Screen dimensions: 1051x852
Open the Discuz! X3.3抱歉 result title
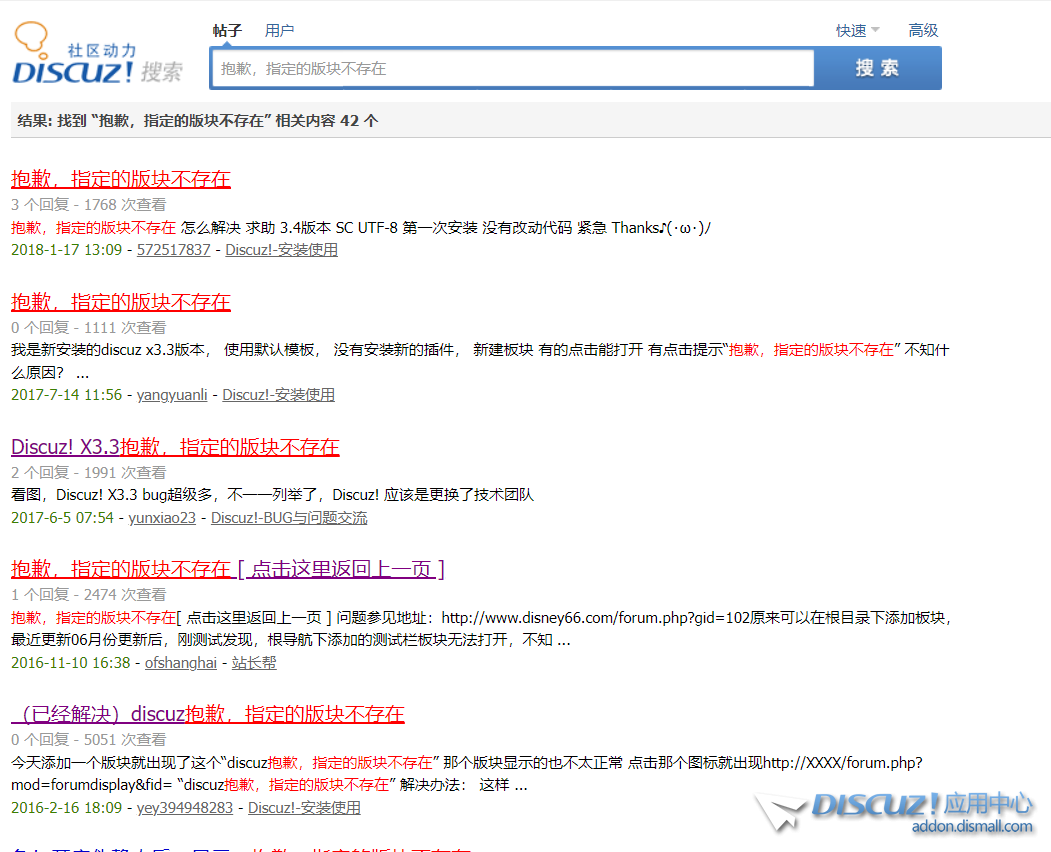[175, 448]
